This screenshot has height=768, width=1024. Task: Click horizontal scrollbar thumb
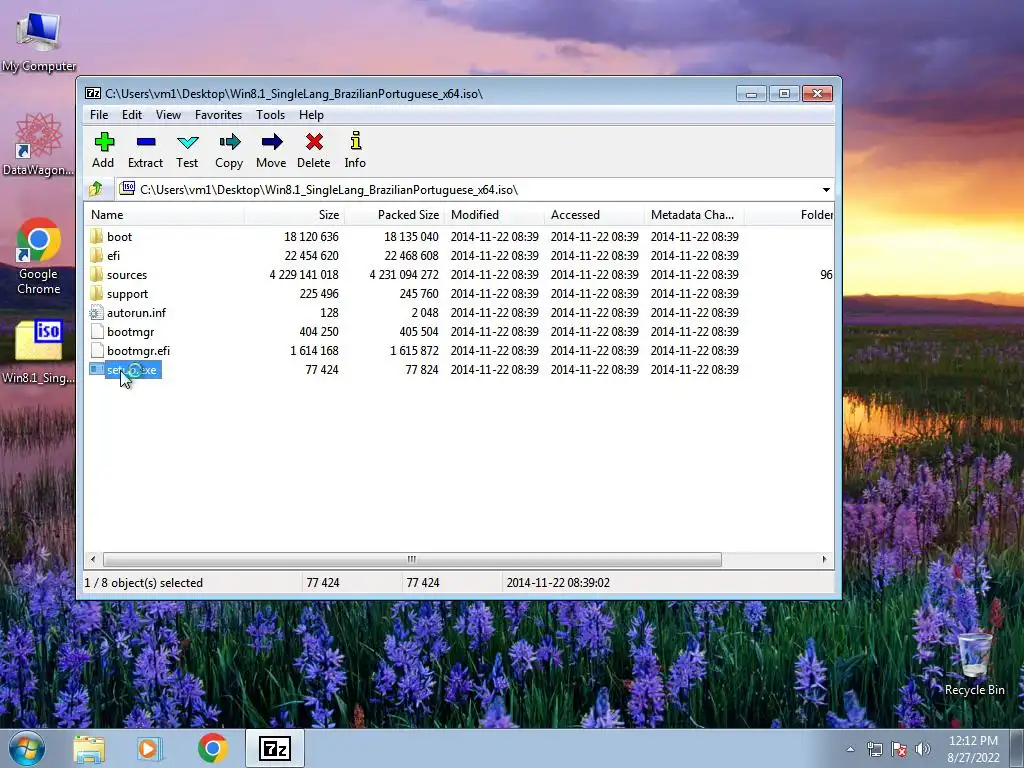(412, 559)
